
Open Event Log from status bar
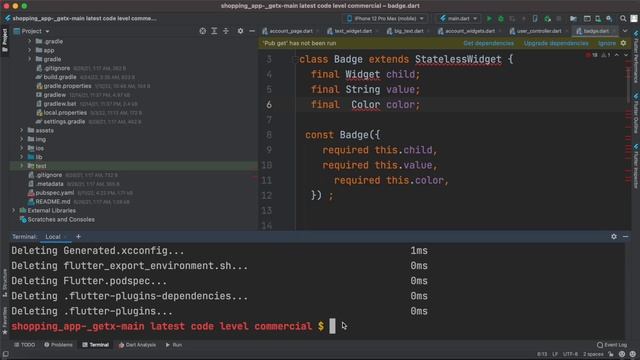coord(611,345)
